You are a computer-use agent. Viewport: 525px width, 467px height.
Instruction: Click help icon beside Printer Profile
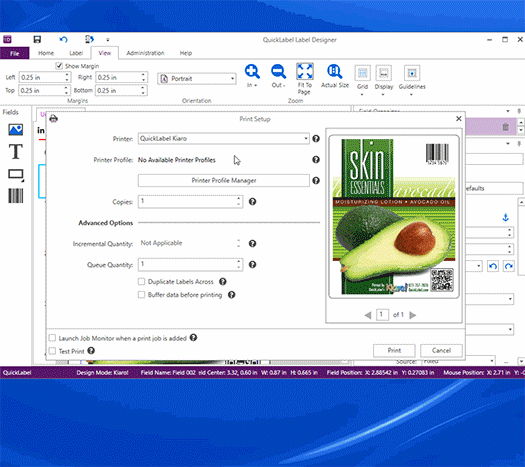(316, 160)
